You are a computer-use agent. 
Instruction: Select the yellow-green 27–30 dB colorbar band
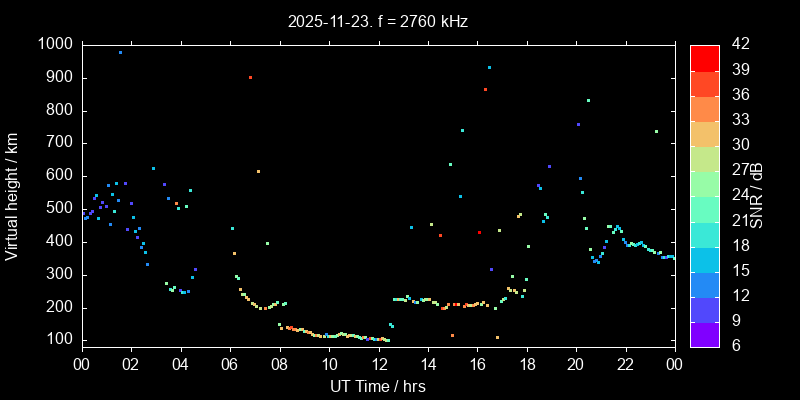pos(704,158)
